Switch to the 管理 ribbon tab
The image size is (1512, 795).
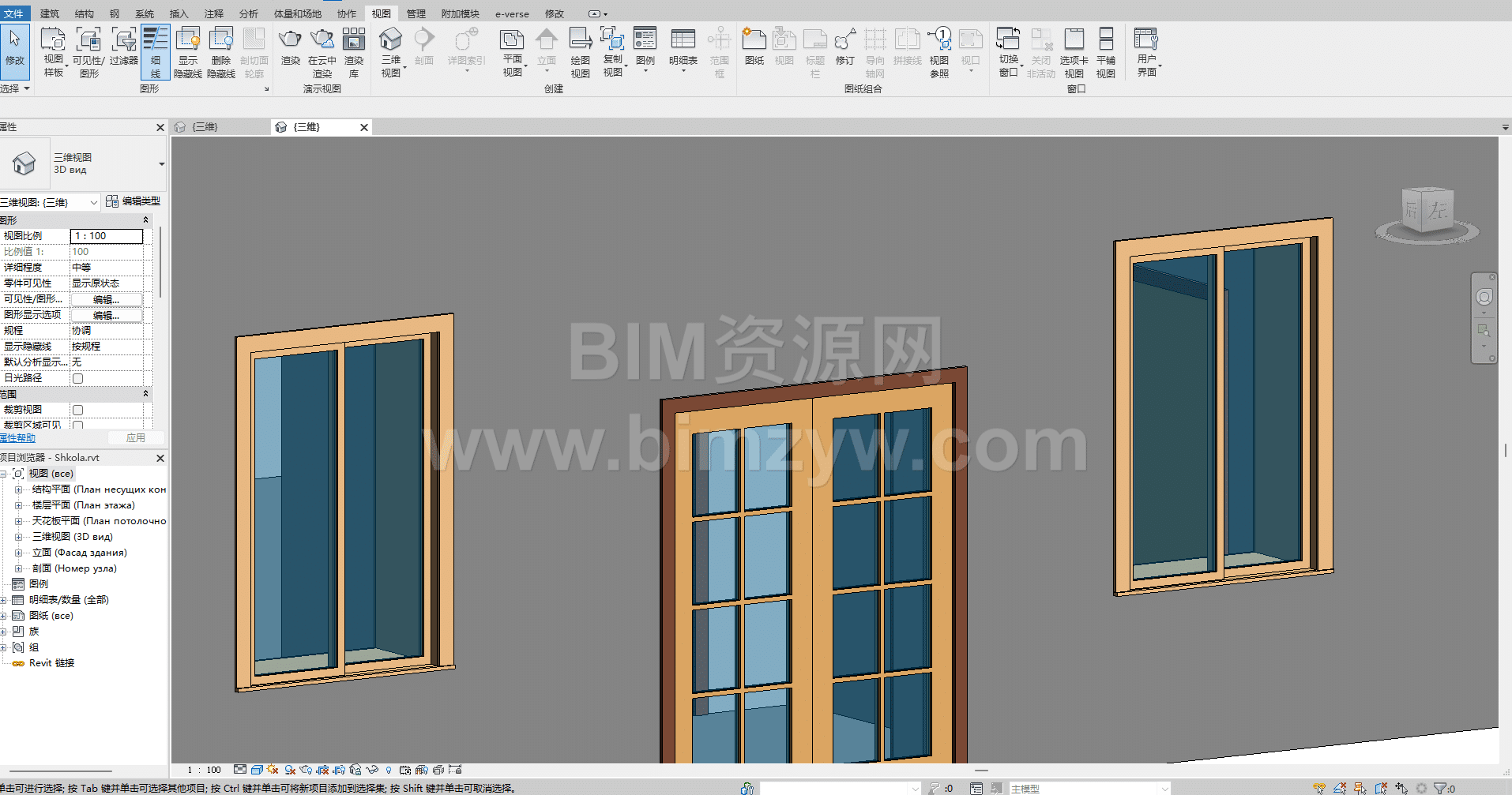(x=416, y=13)
